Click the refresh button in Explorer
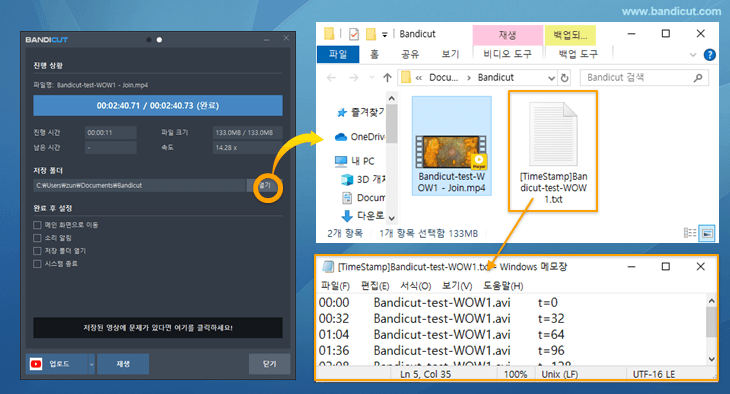 point(564,78)
